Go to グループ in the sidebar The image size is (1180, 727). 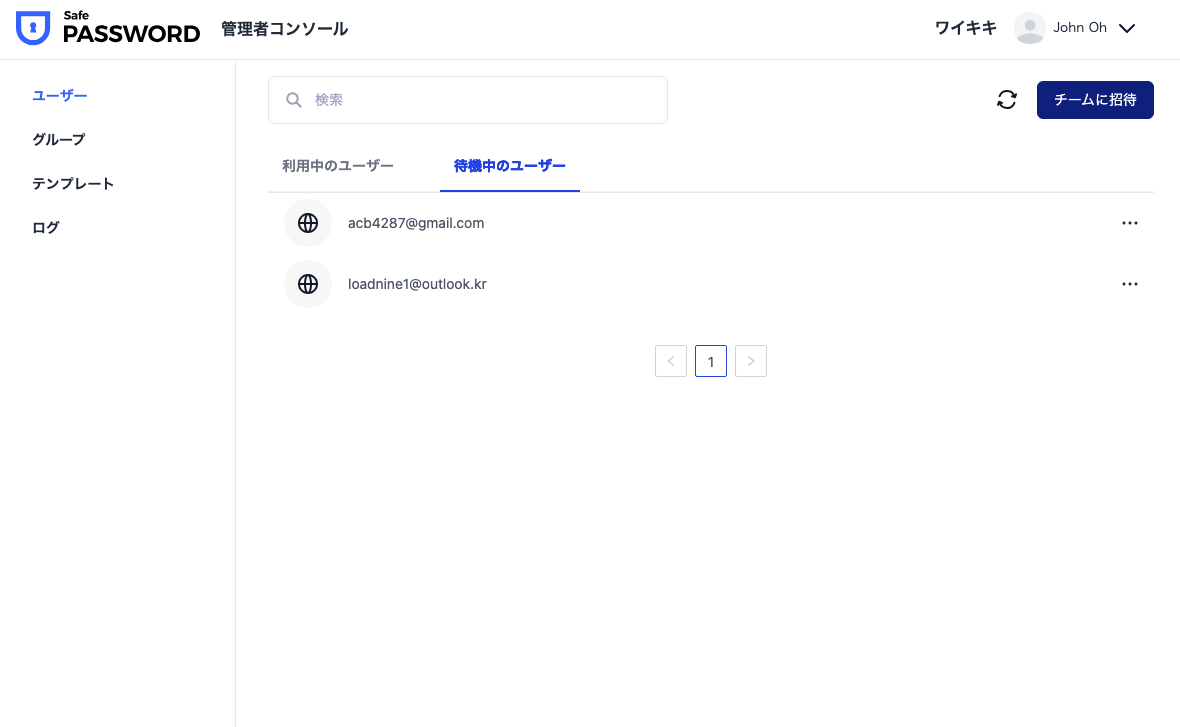click(x=59, y=140)
